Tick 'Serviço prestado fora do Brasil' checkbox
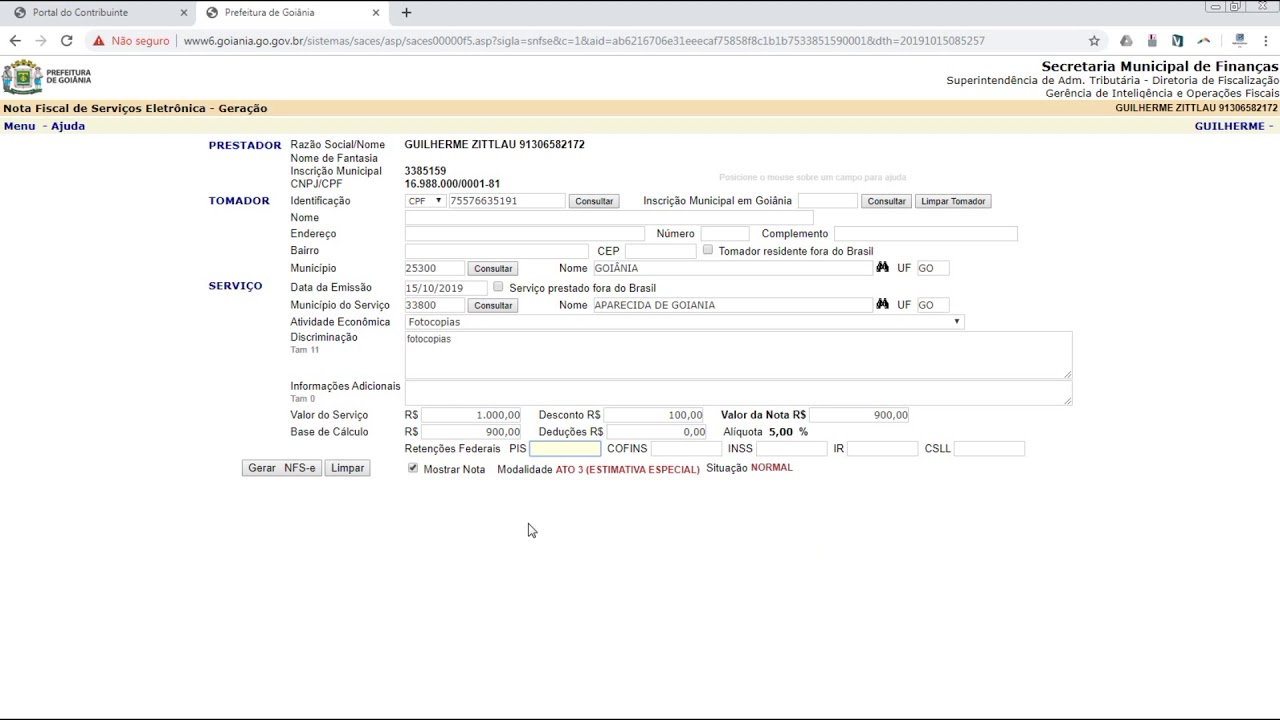The height and width of the screenshot is (720, 1280). click(x=498, y=287)
